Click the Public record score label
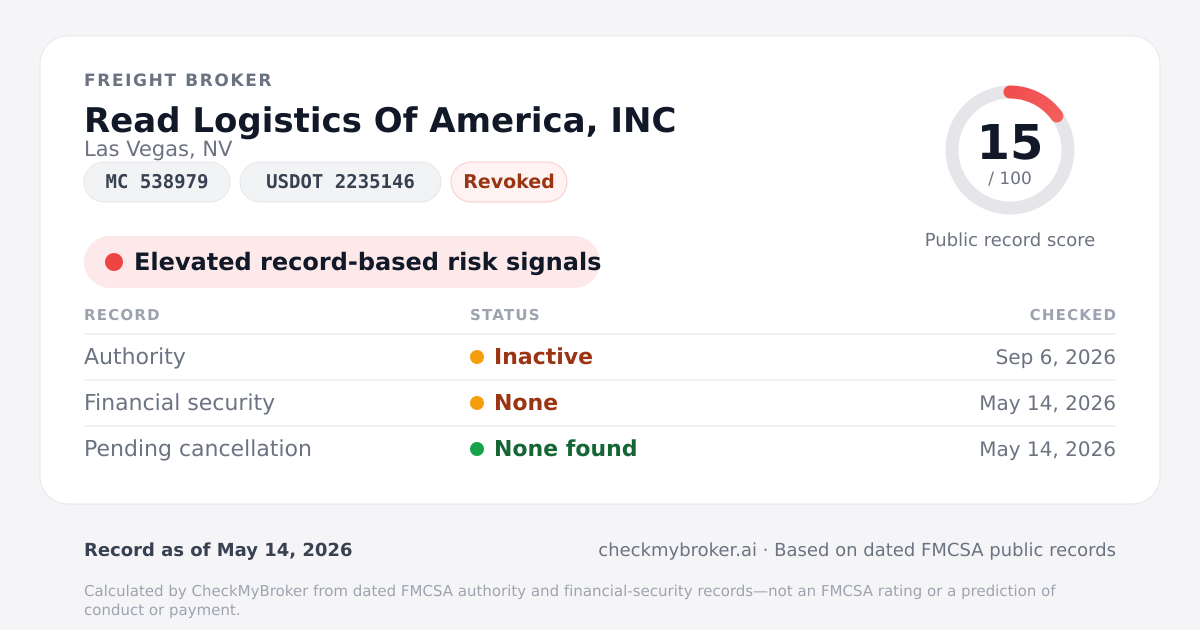The image size is (1200, 630). click(1010, 240)
